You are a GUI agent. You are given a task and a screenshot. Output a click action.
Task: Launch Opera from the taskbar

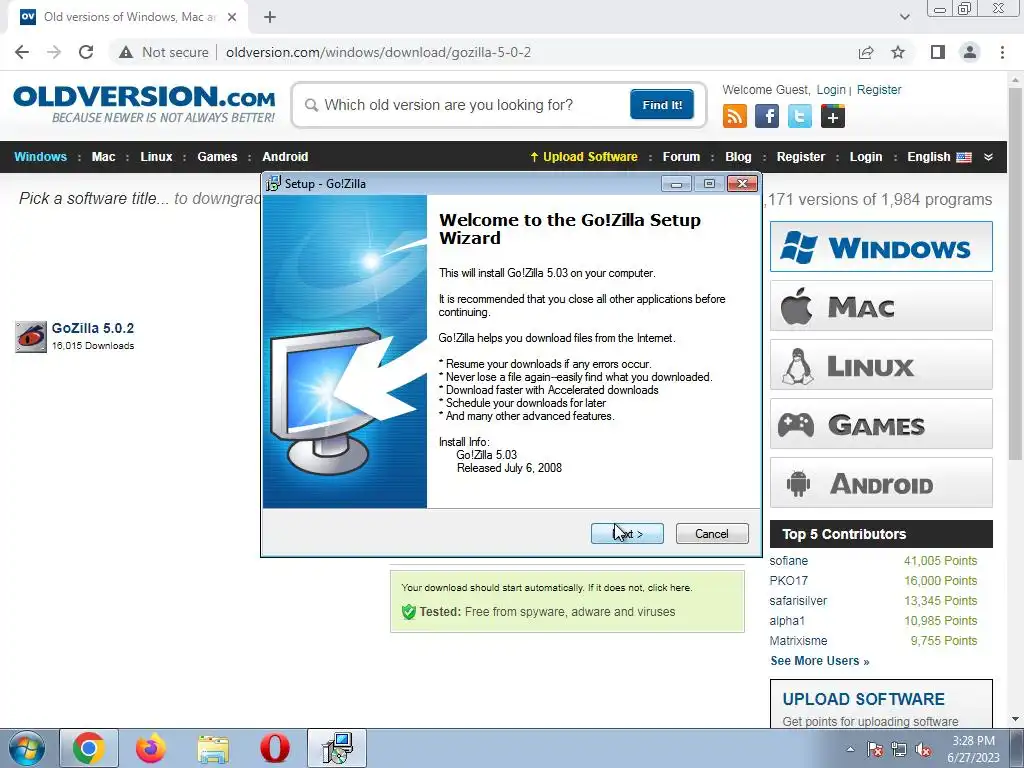[x=275, y=748]
